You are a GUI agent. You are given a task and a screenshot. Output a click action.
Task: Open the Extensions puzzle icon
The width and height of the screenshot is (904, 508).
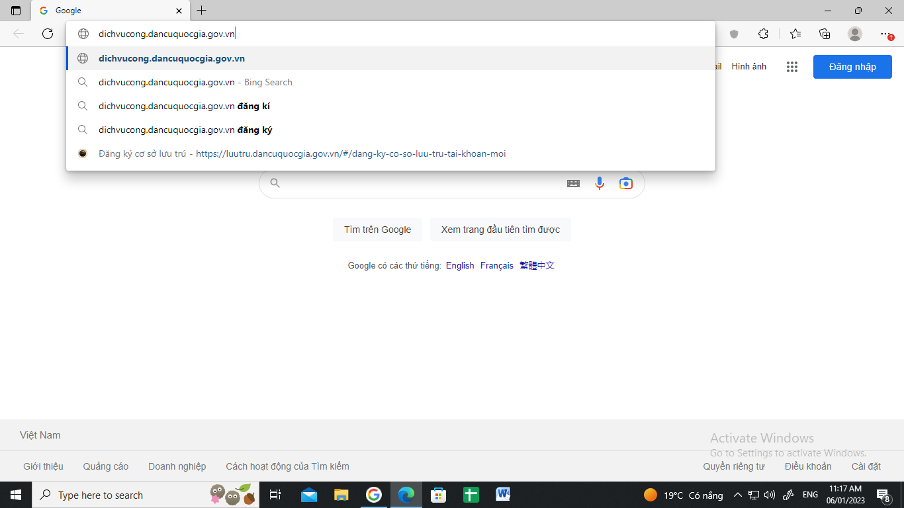coord(763,33)
